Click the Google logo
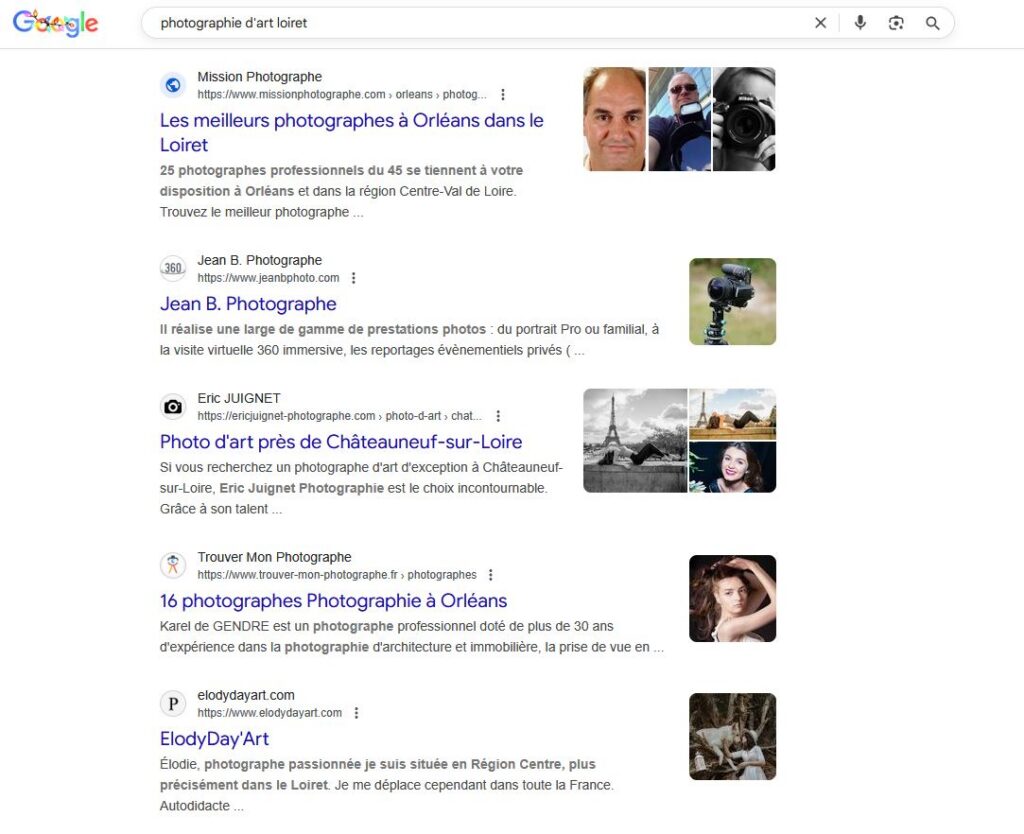The height and width of the screenshot is (834, 1024). pyautogui.click(x=56, y=24)
